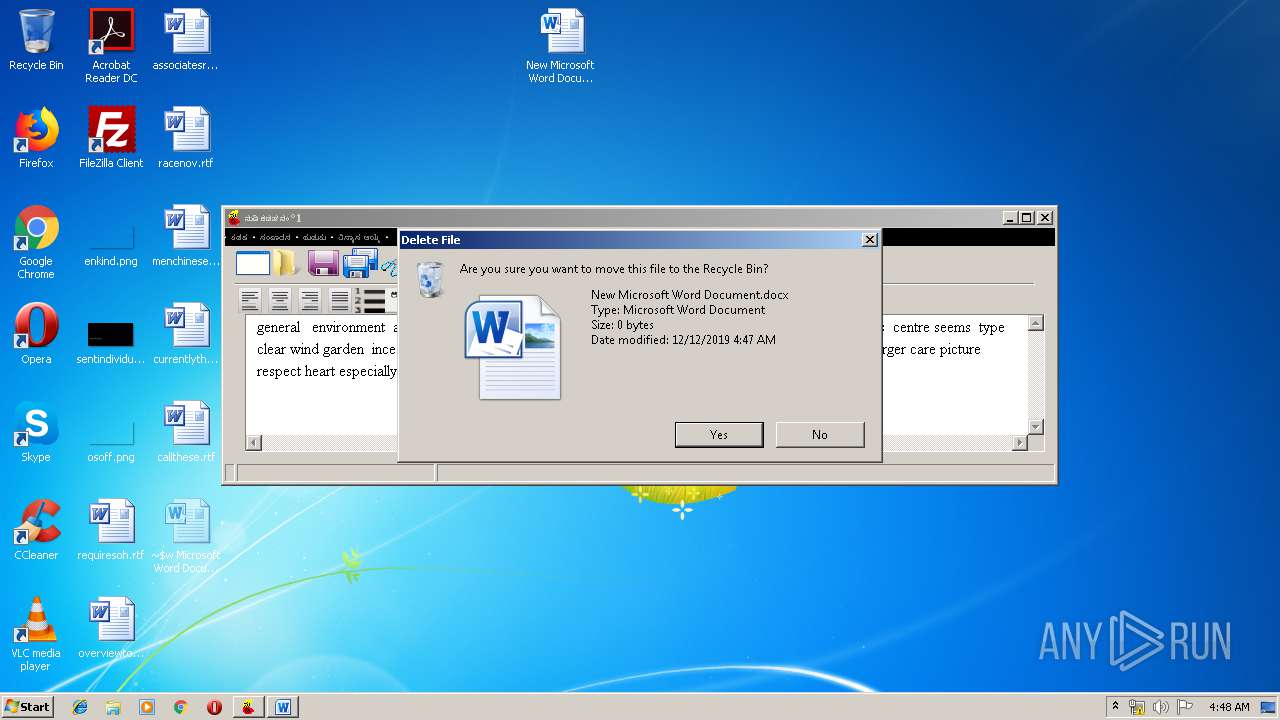Cancel deletion with the No button
This screenshot has width=1280, height=720.
pyautogui.click(x=820, y=434)
